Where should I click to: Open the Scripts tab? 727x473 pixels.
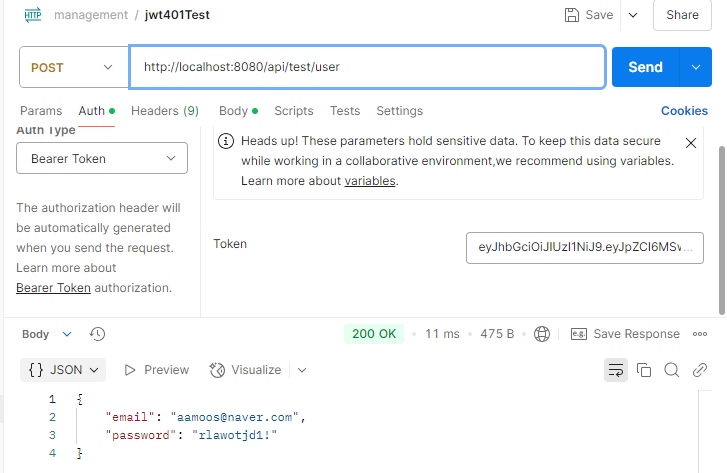[x=294, y=111]
